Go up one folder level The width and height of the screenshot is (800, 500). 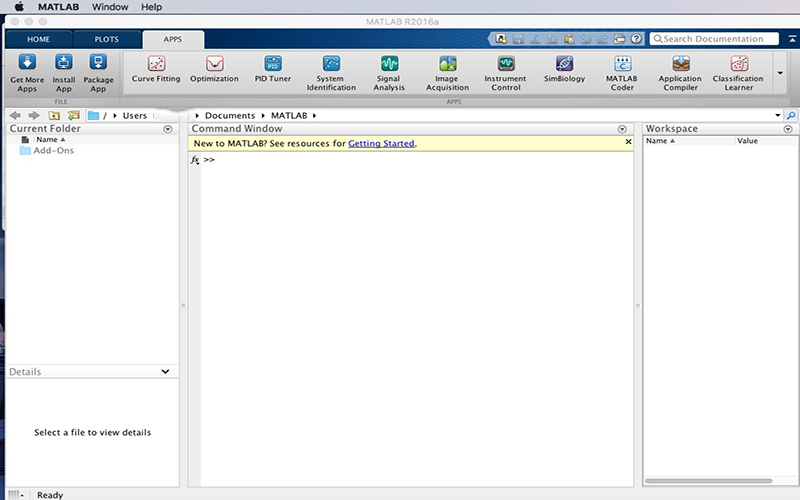pyautogui.click(x=54, y=115)
